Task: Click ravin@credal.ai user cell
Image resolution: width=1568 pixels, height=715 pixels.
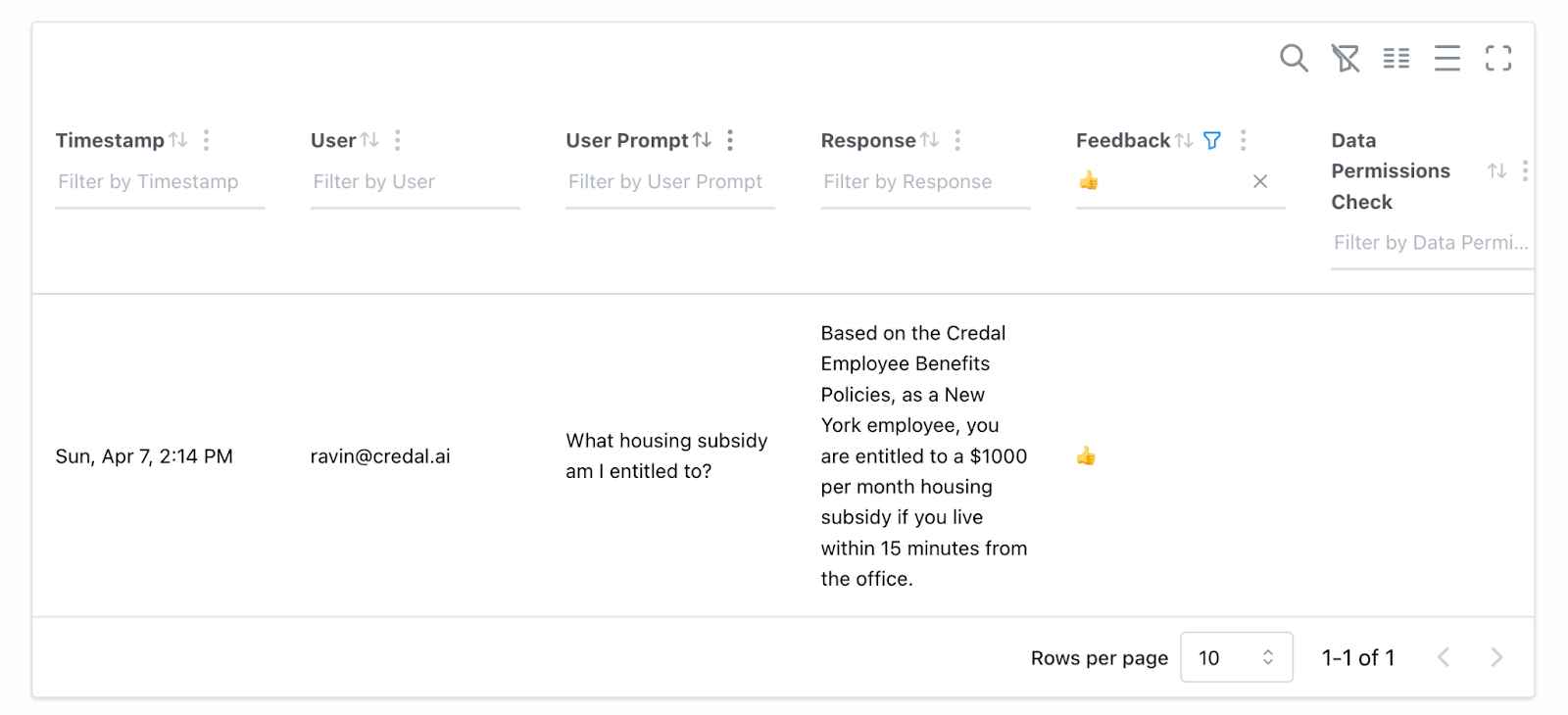Action: tap(380, 456)
